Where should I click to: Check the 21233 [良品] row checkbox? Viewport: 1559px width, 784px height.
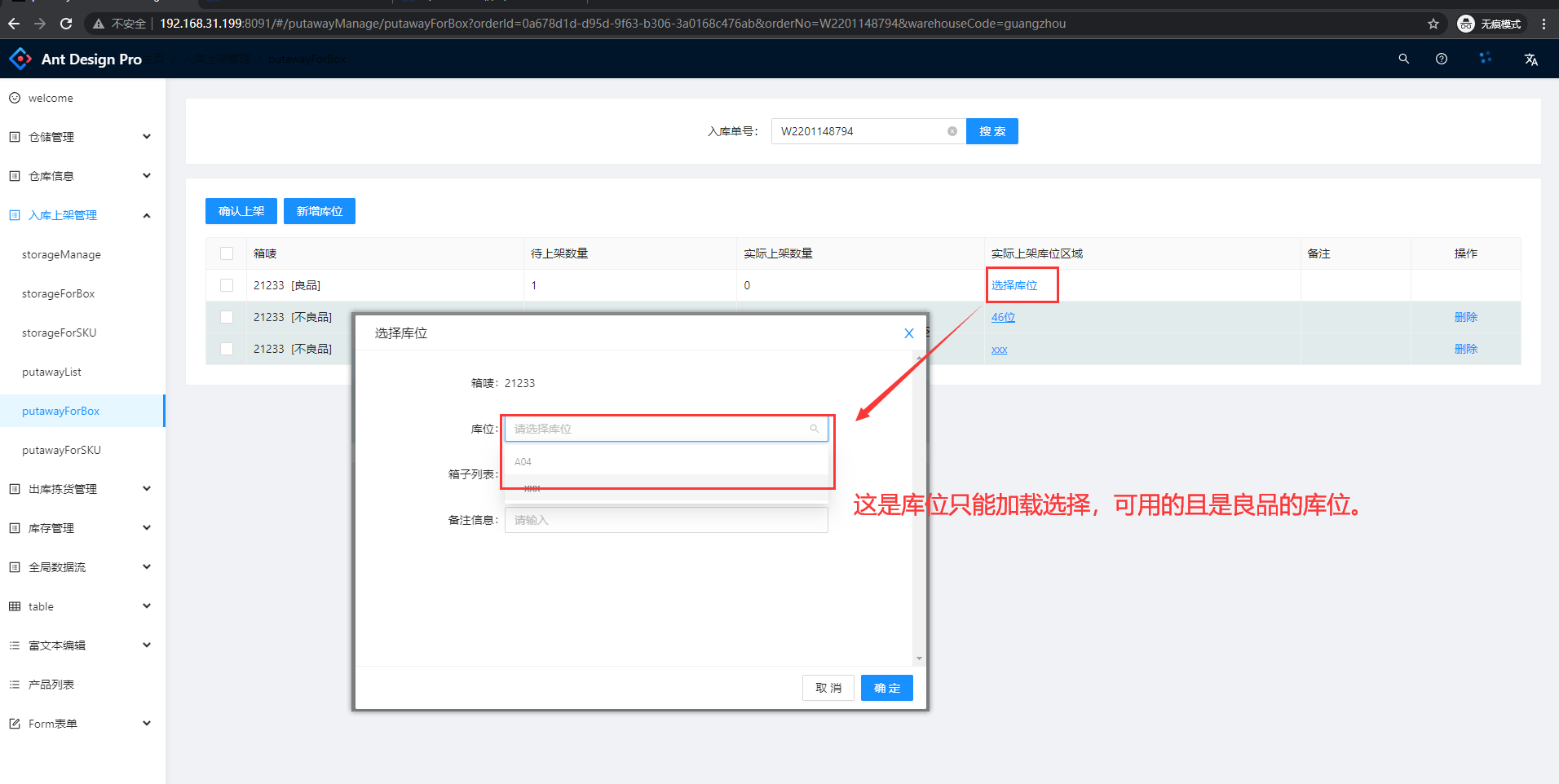(227, 285)
